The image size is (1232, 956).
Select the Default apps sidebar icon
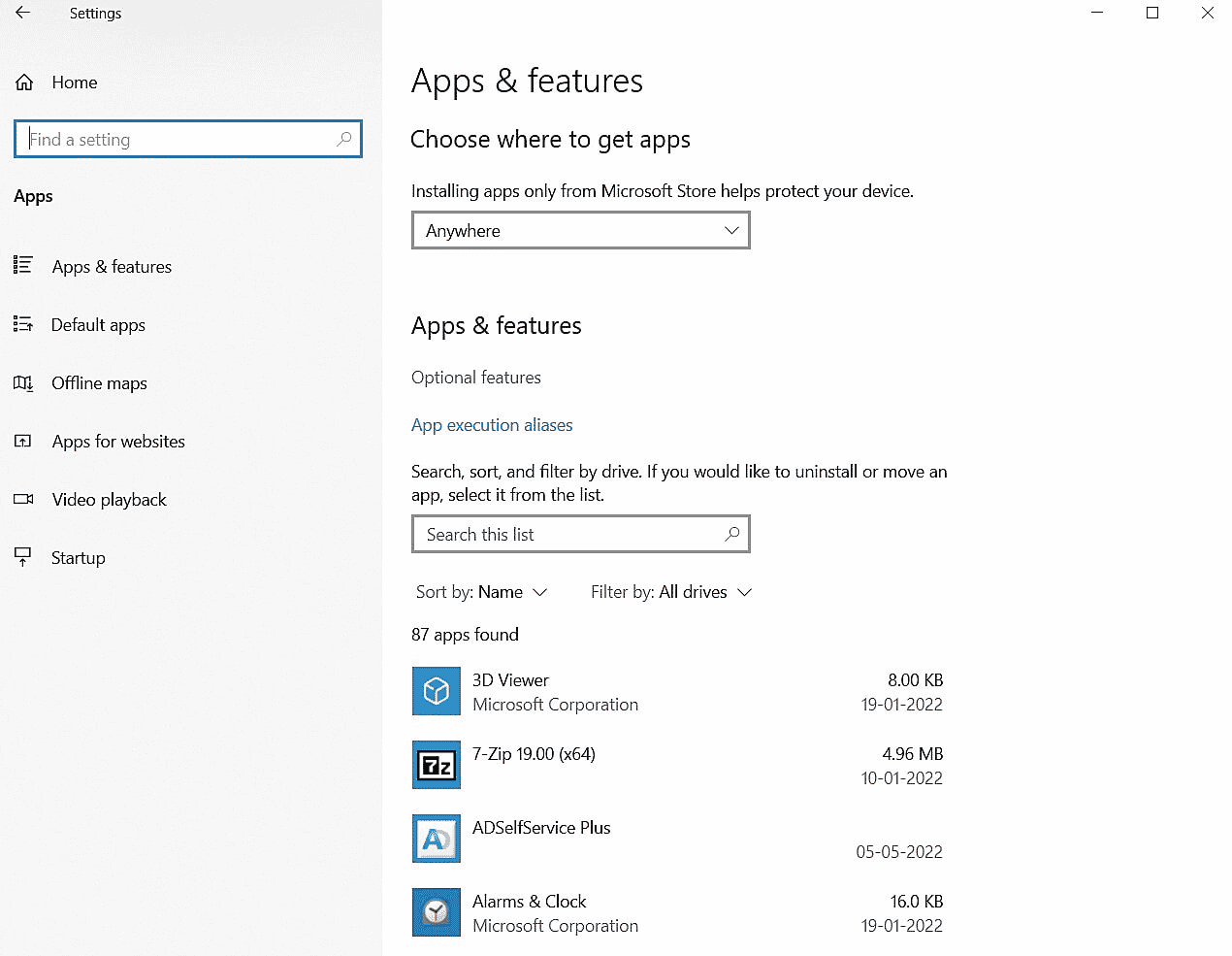[x=23, y=324]
